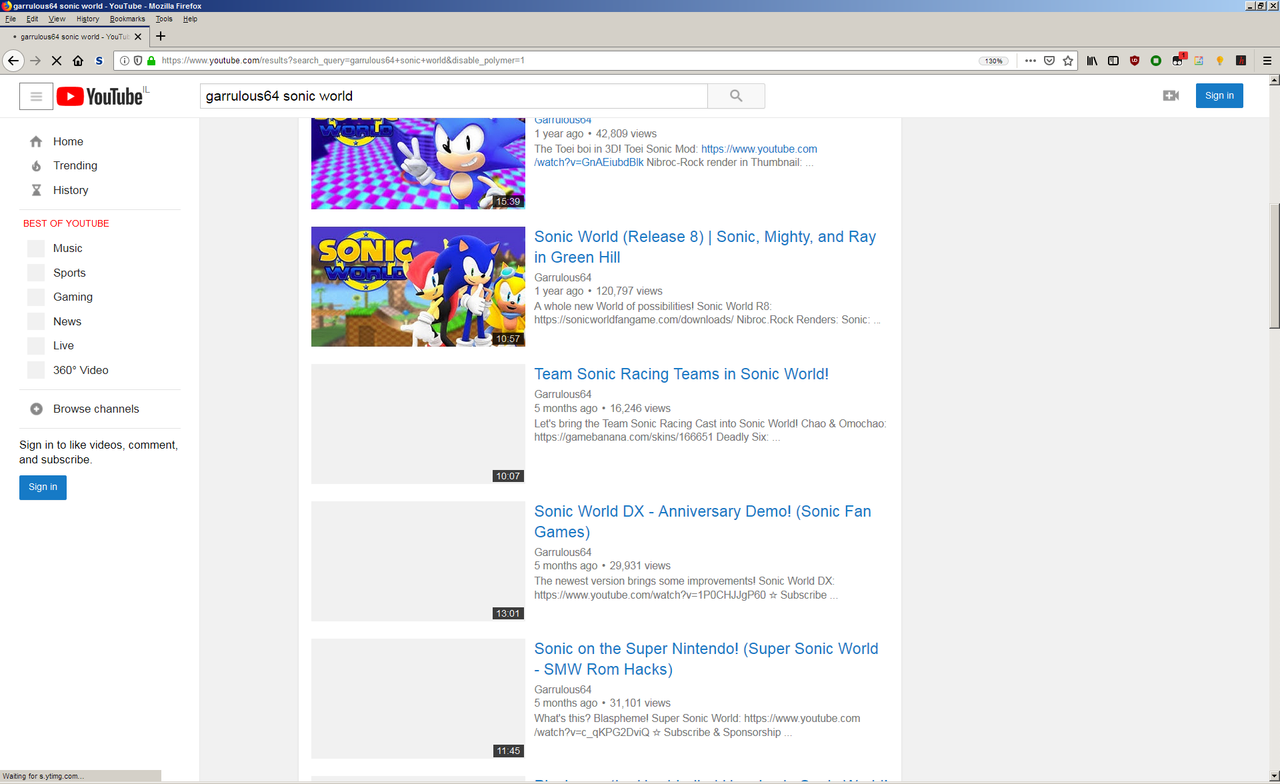1280x784 pixels.
Task: Save page to Pocket icon
Action: click(1049, 61)
